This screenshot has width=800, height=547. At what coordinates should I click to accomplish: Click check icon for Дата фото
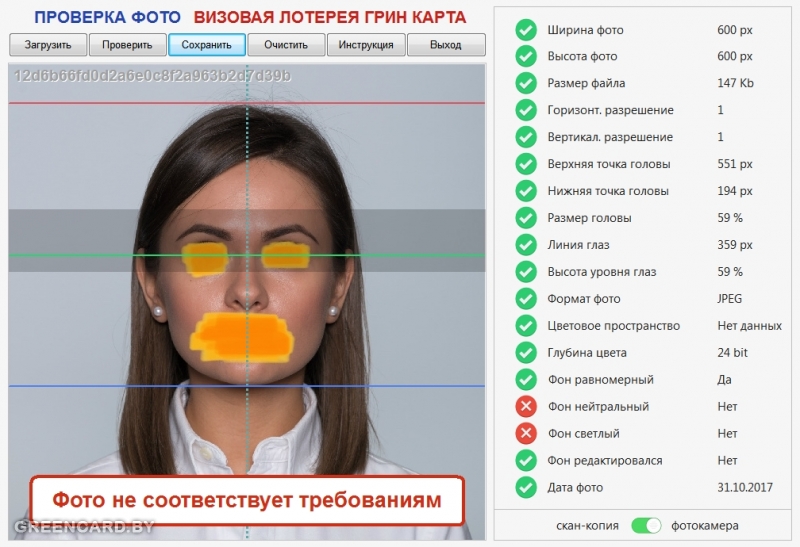point(526,487)
